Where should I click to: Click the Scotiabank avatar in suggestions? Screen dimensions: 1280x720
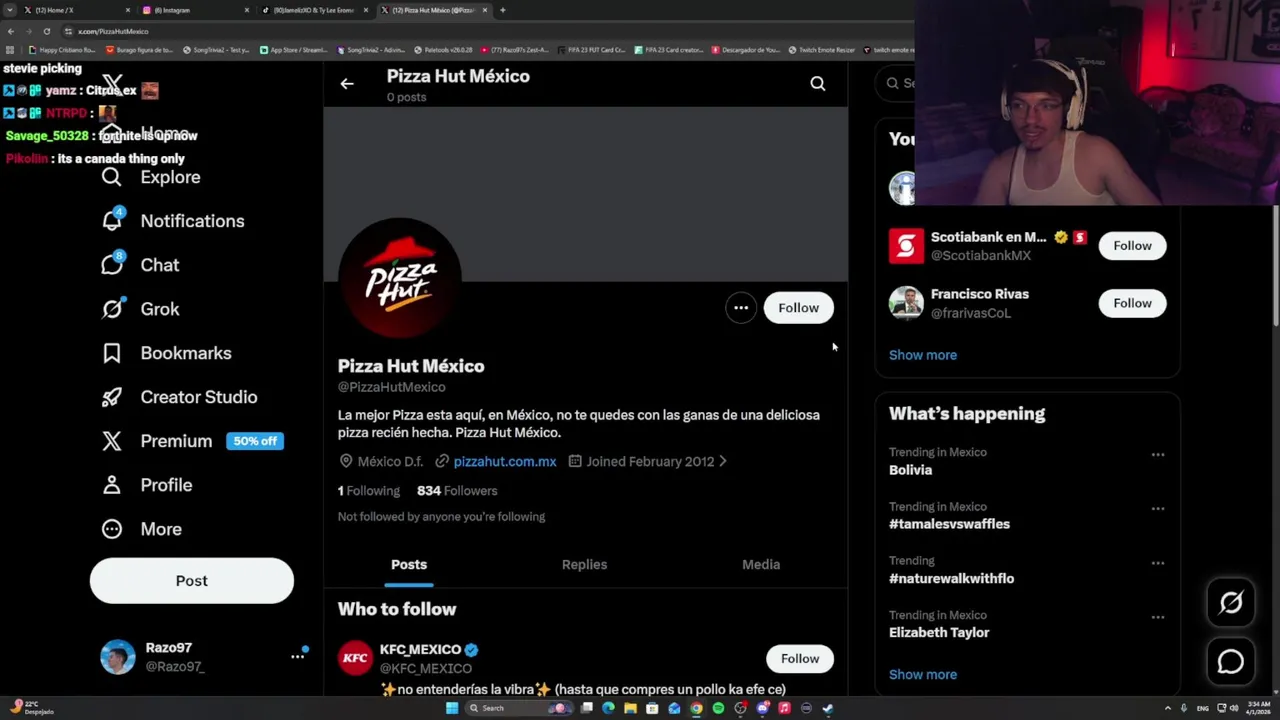pos(906,246)
